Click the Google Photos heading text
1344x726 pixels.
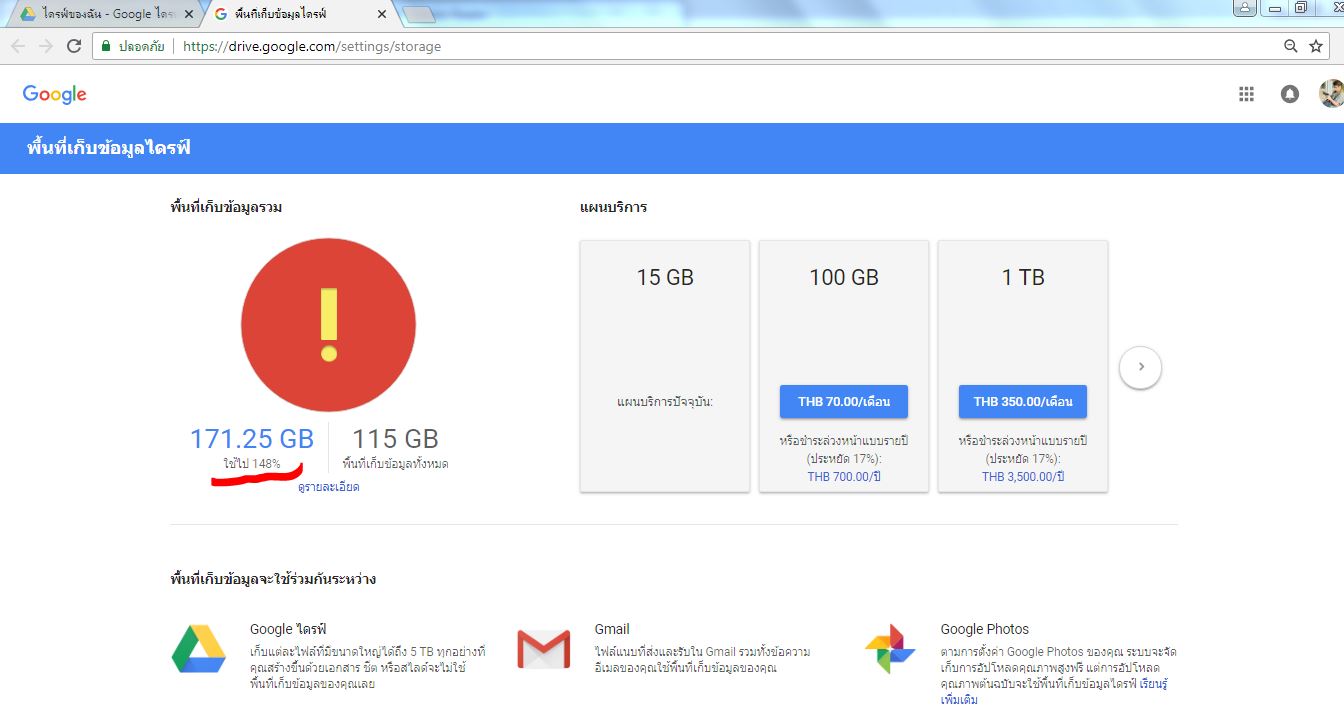985,629
